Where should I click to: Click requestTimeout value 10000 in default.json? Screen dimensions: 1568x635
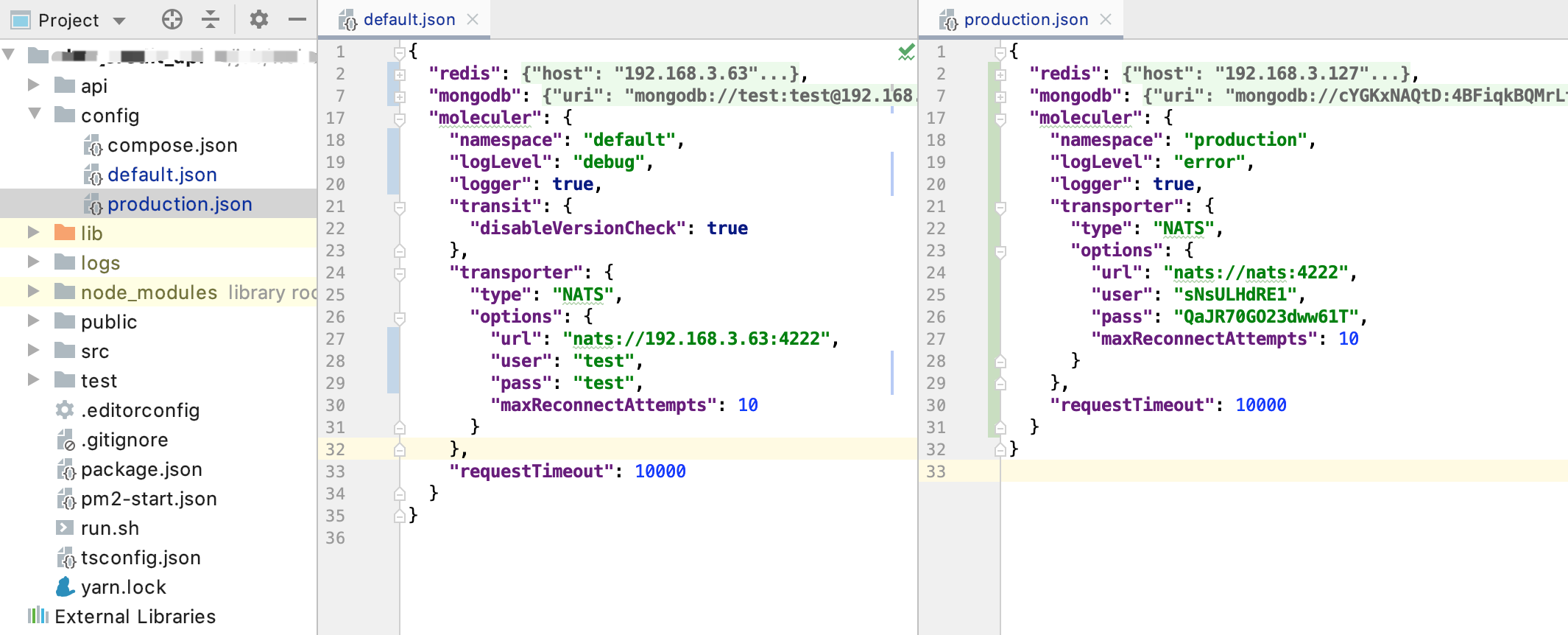click(x=660, y=471)
